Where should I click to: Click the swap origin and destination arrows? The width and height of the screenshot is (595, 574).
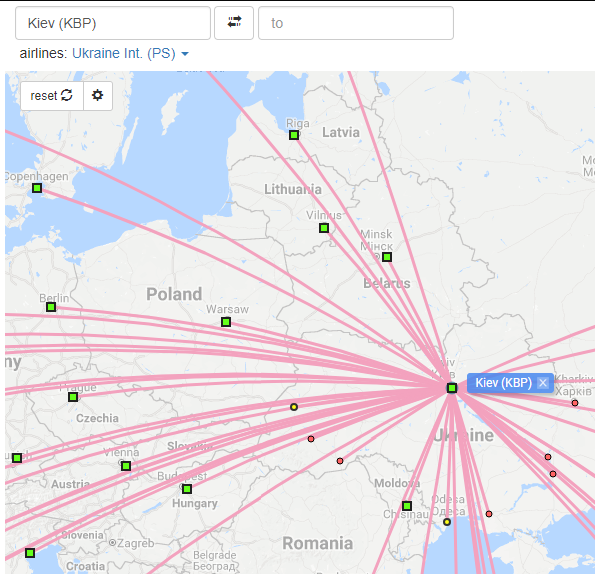(x=234, y=23)
